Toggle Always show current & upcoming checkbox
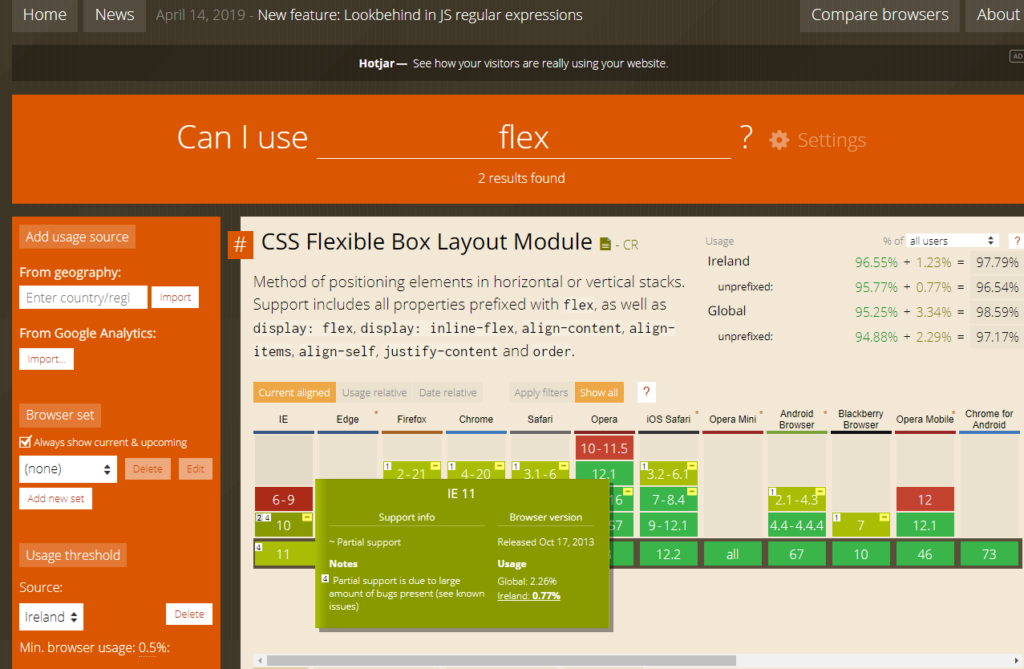 point(26,442)
